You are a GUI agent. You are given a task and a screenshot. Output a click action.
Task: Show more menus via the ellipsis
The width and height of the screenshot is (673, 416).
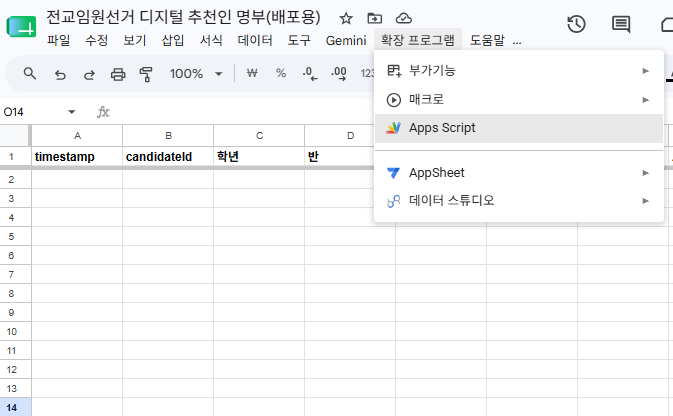click(x=517, y=41)
